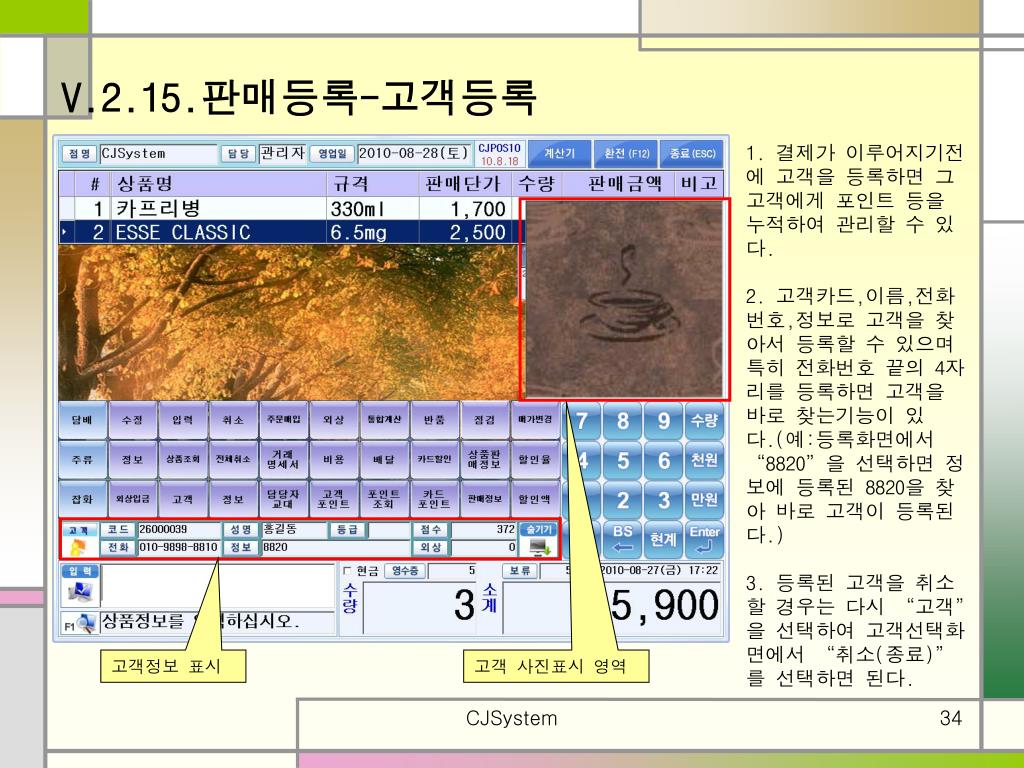
Task: Click the 취소 cancel button
Action: [x=232, y=420]
